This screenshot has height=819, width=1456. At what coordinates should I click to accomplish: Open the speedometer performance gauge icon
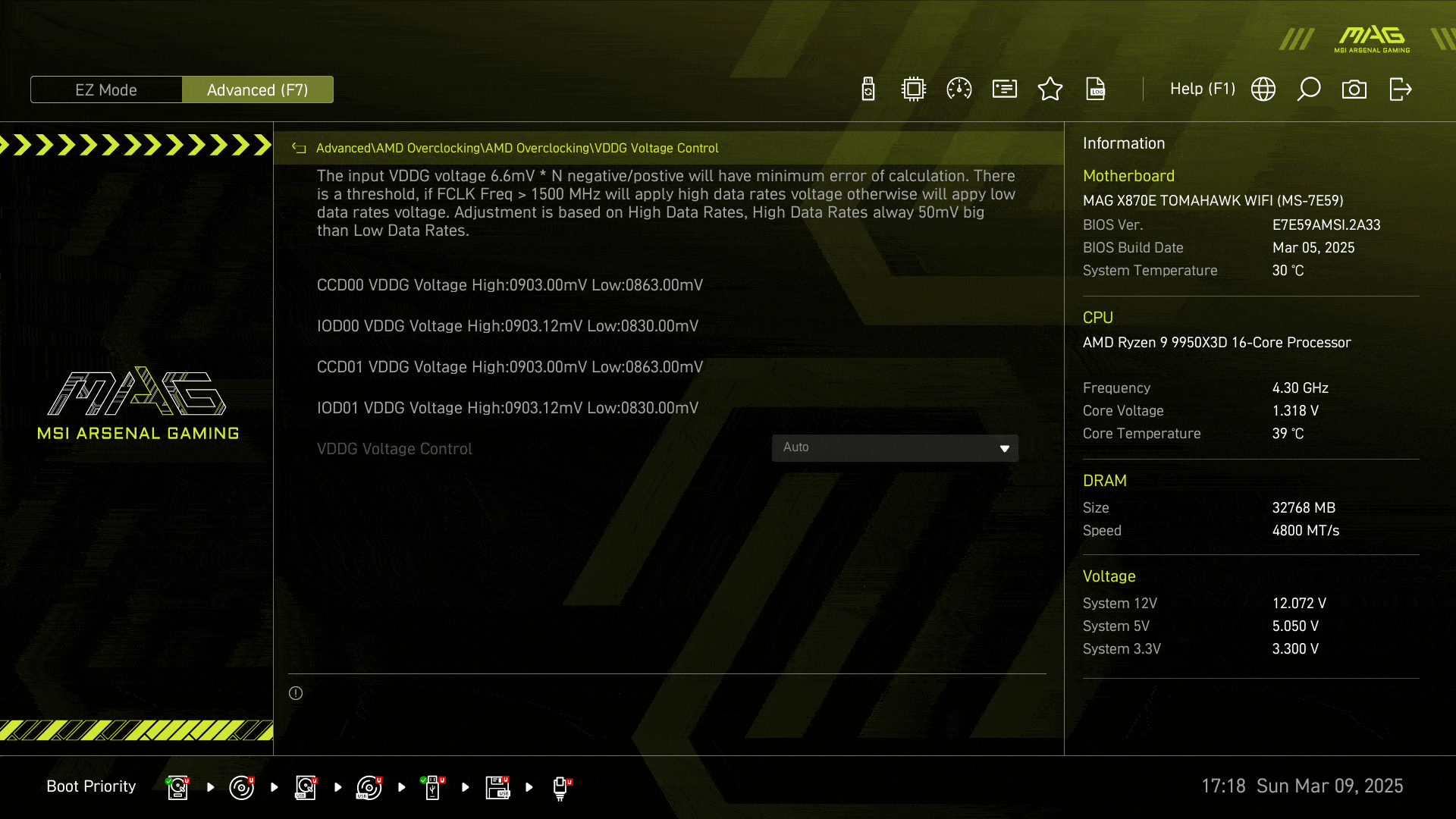pyautogui.click(x=959, y=89)
